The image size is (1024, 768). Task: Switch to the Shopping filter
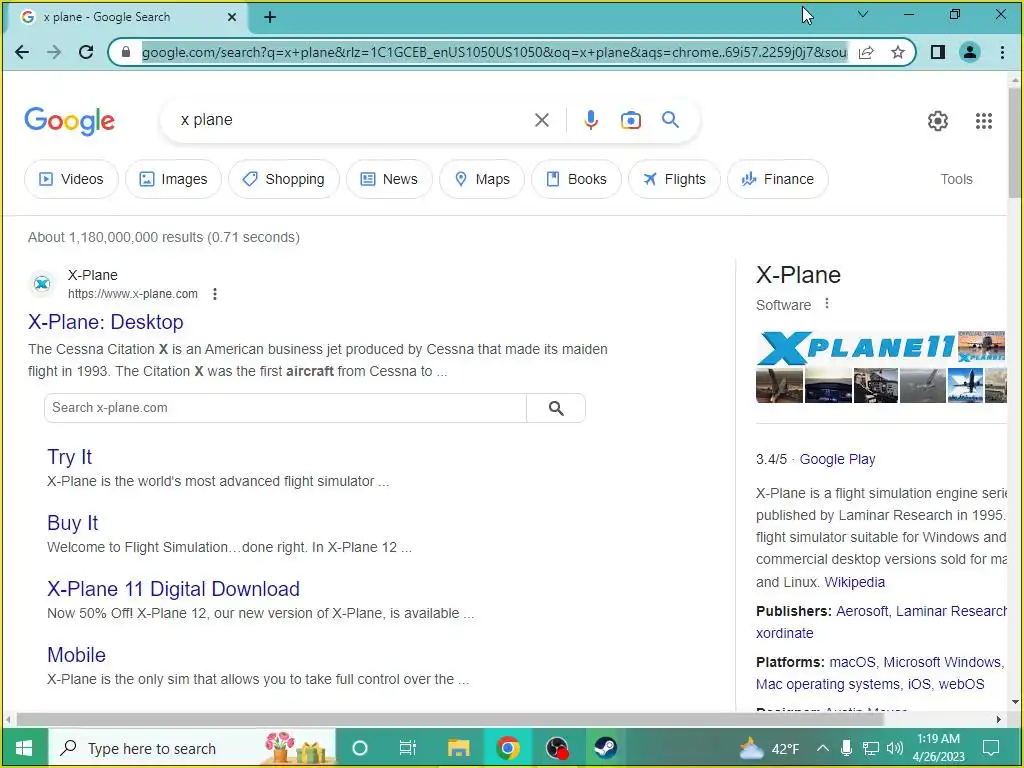click(x=283, y=179)
